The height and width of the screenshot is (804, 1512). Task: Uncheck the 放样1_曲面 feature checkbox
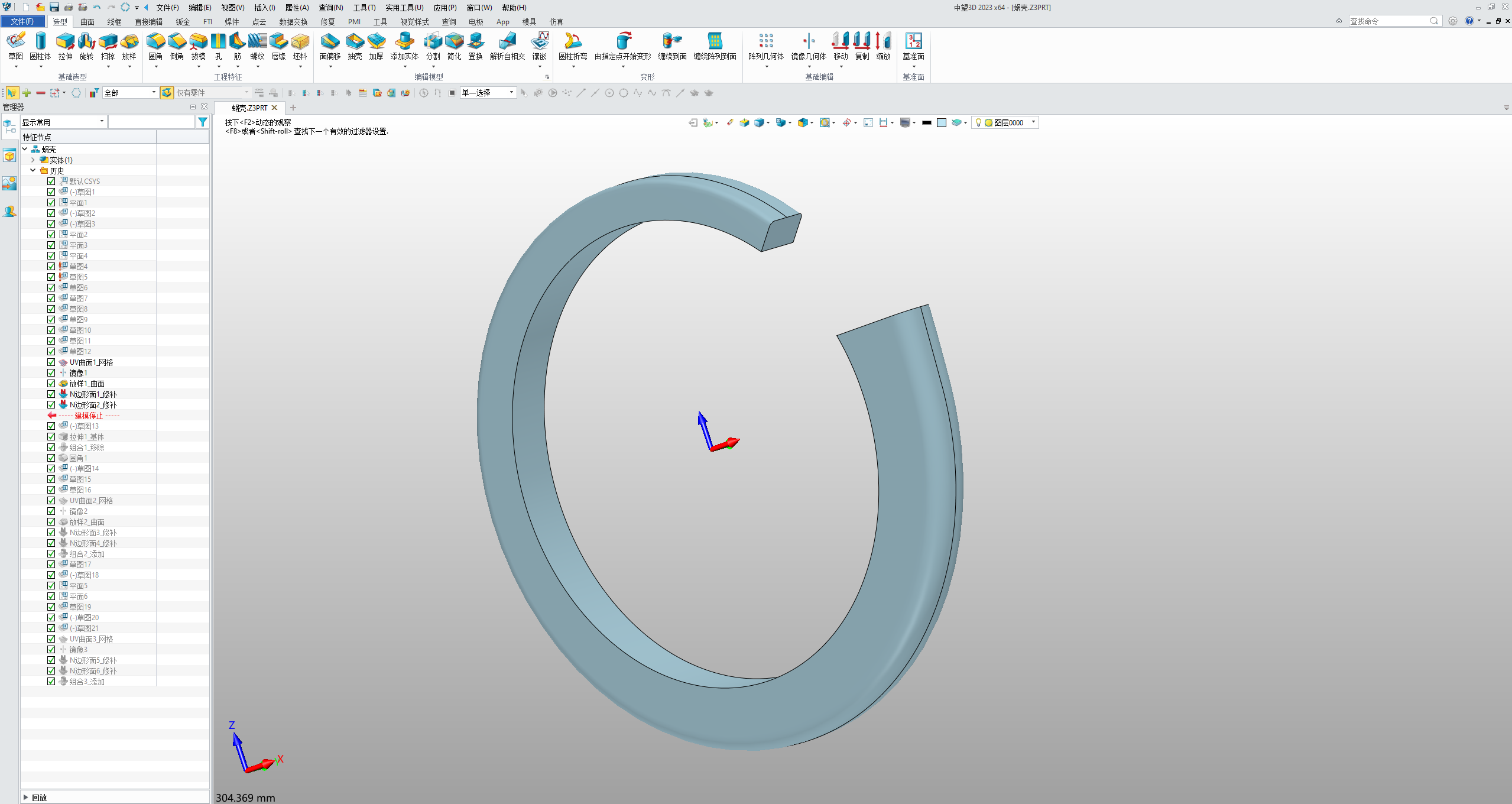[51, 384]
